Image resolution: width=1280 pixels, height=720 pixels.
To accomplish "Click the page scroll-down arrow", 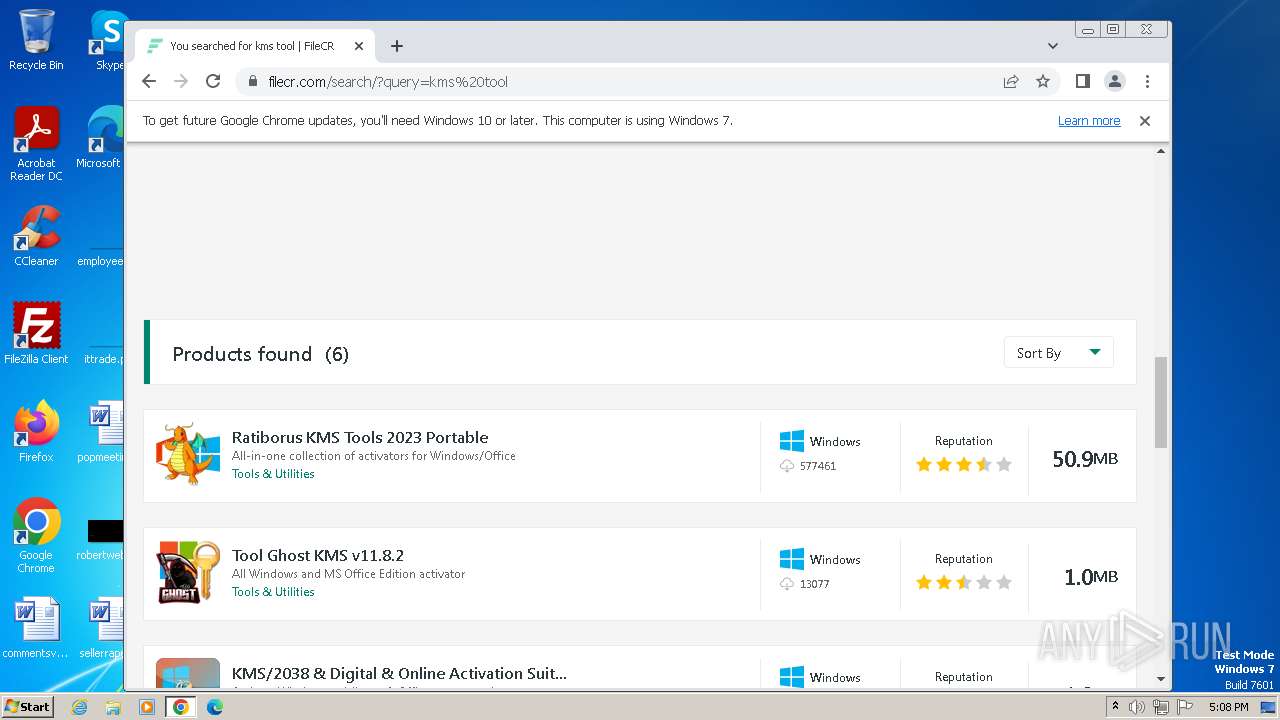I will (1161, 679).
